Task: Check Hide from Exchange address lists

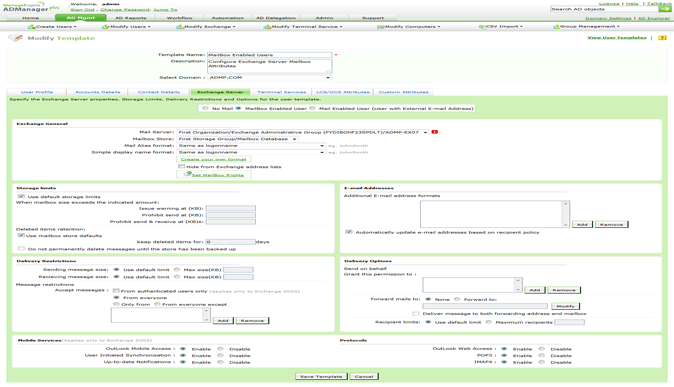Action: pos(181,166)
